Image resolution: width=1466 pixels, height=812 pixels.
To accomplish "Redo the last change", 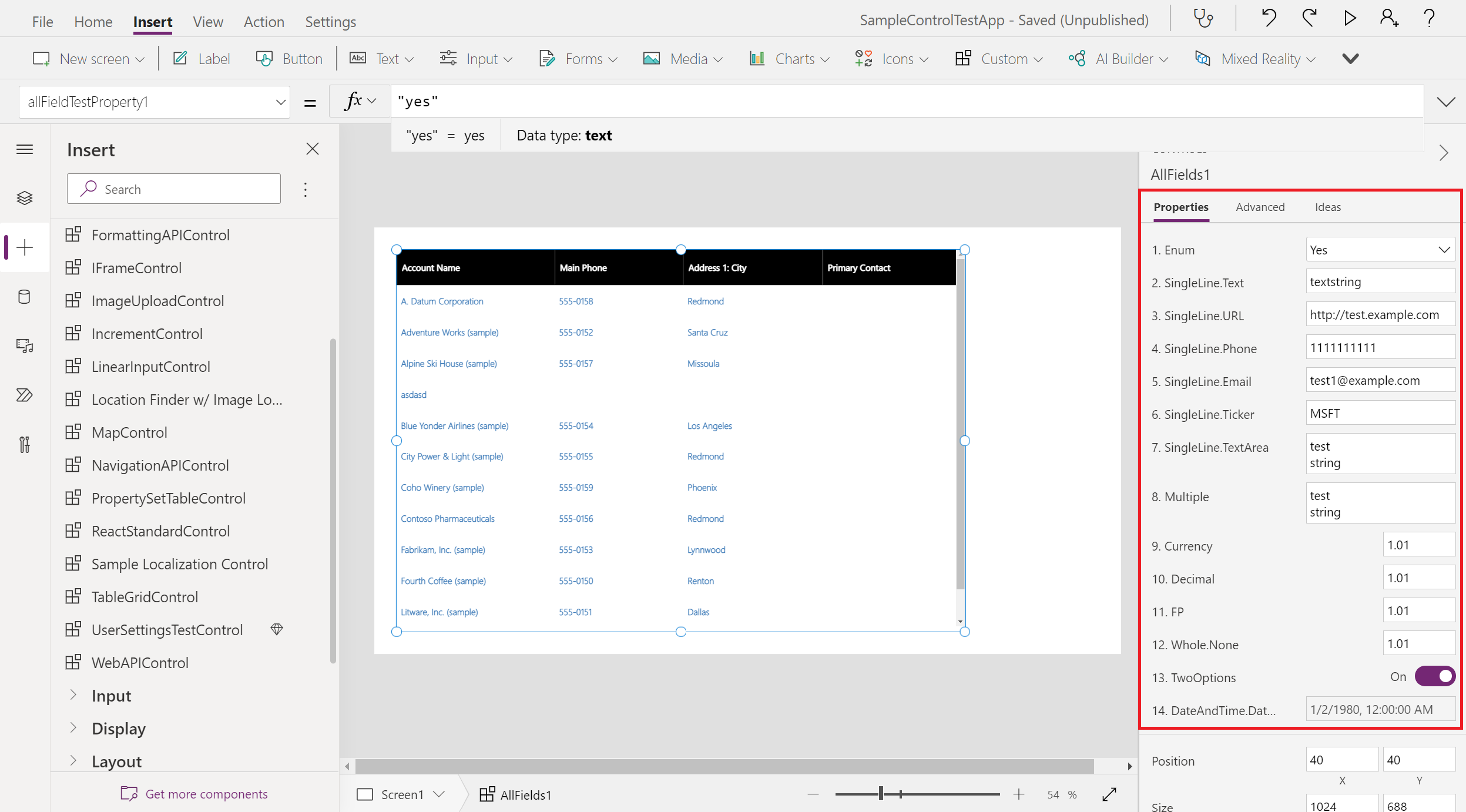I will pos(1309,18).
